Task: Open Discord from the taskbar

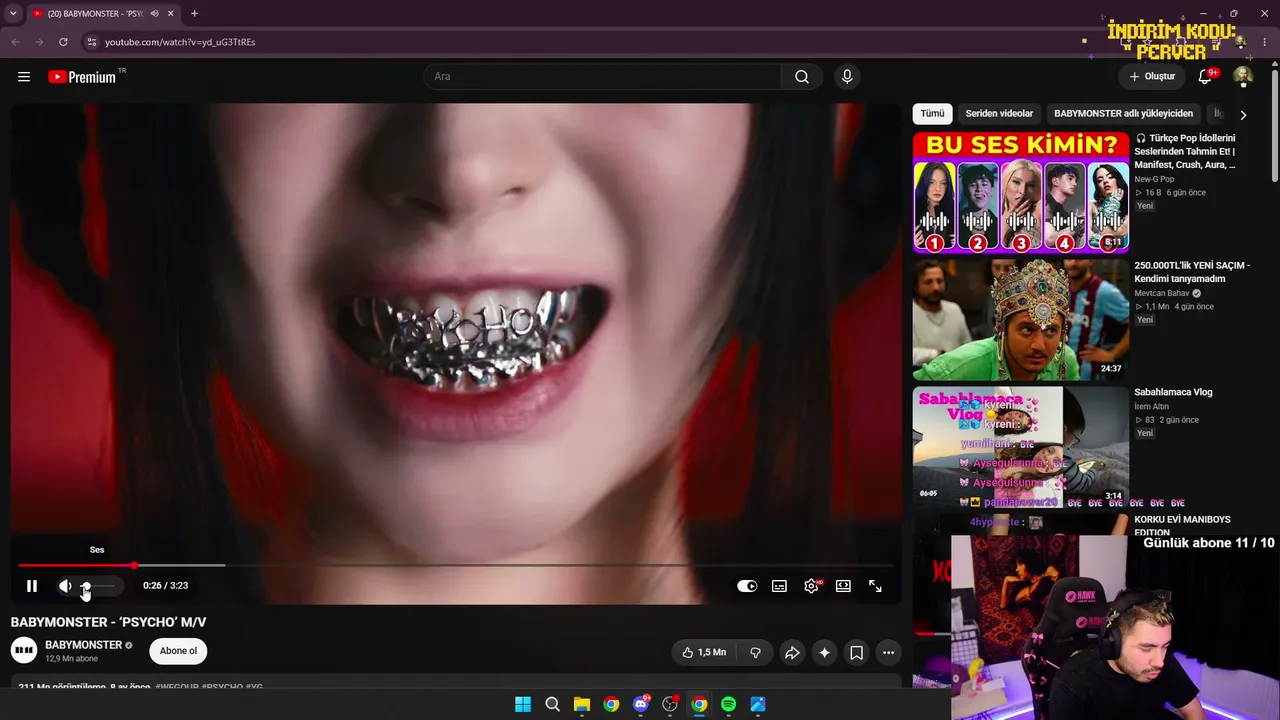Action: [641, 705]
